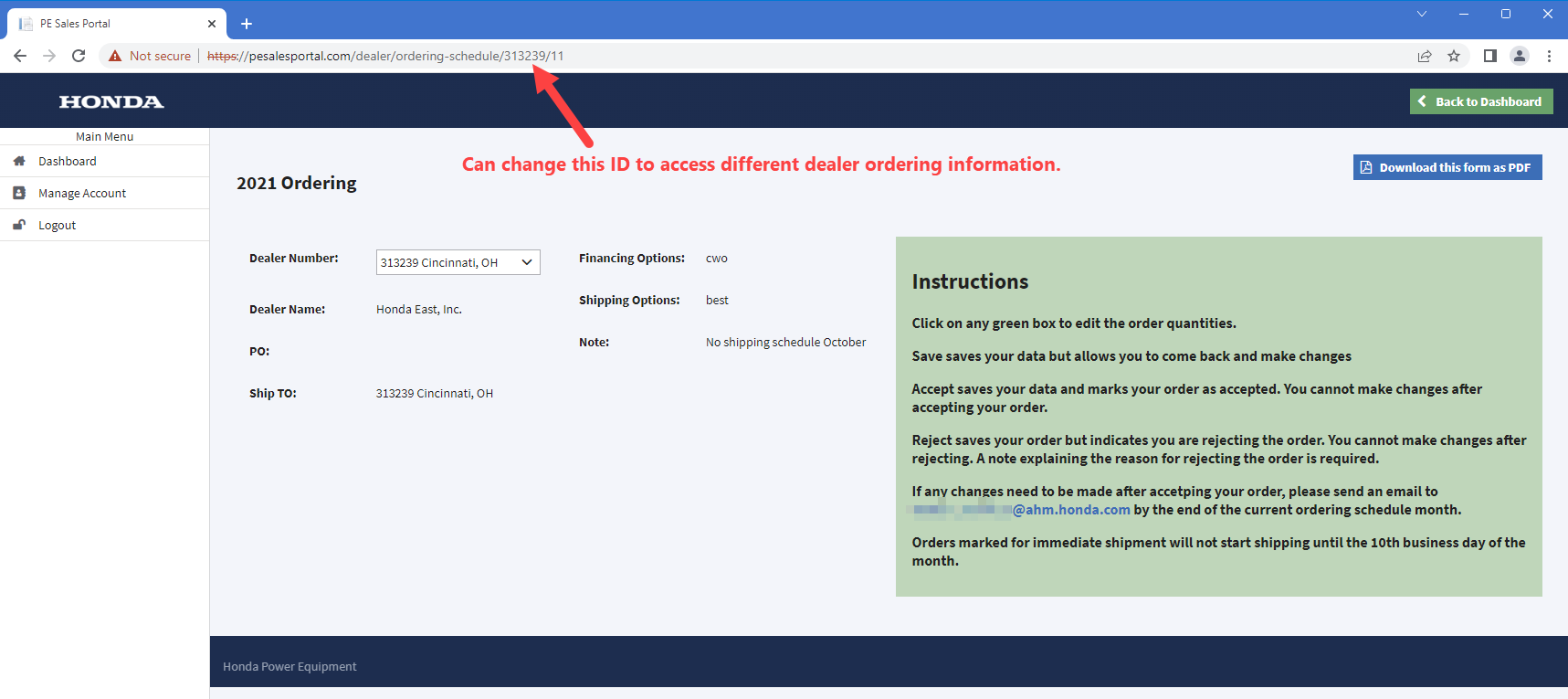Click the cwo financing option value
The image size is (1568, 699).
coord(717,259)
